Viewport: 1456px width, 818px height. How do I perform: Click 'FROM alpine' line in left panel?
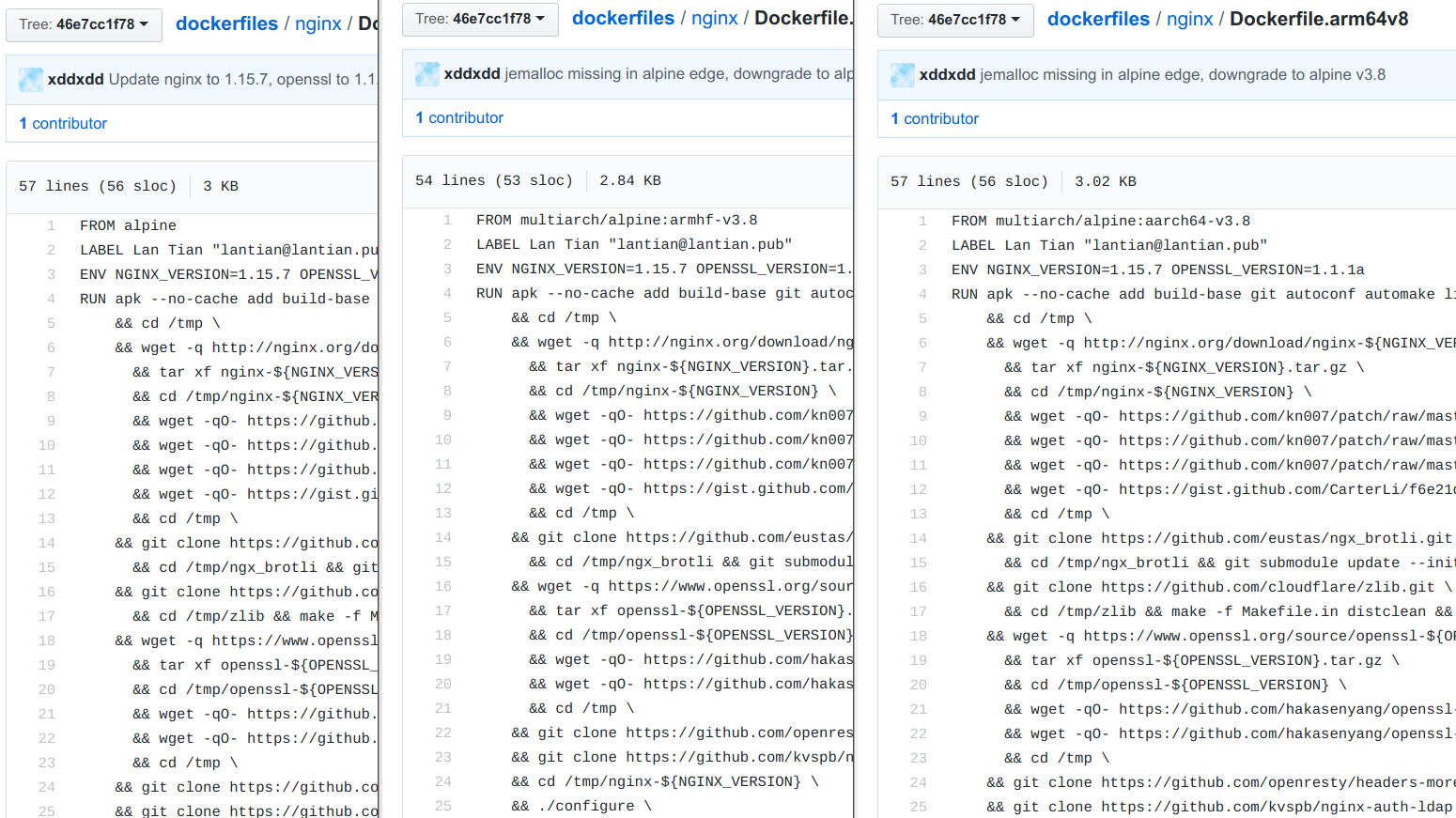pos(128,226)
